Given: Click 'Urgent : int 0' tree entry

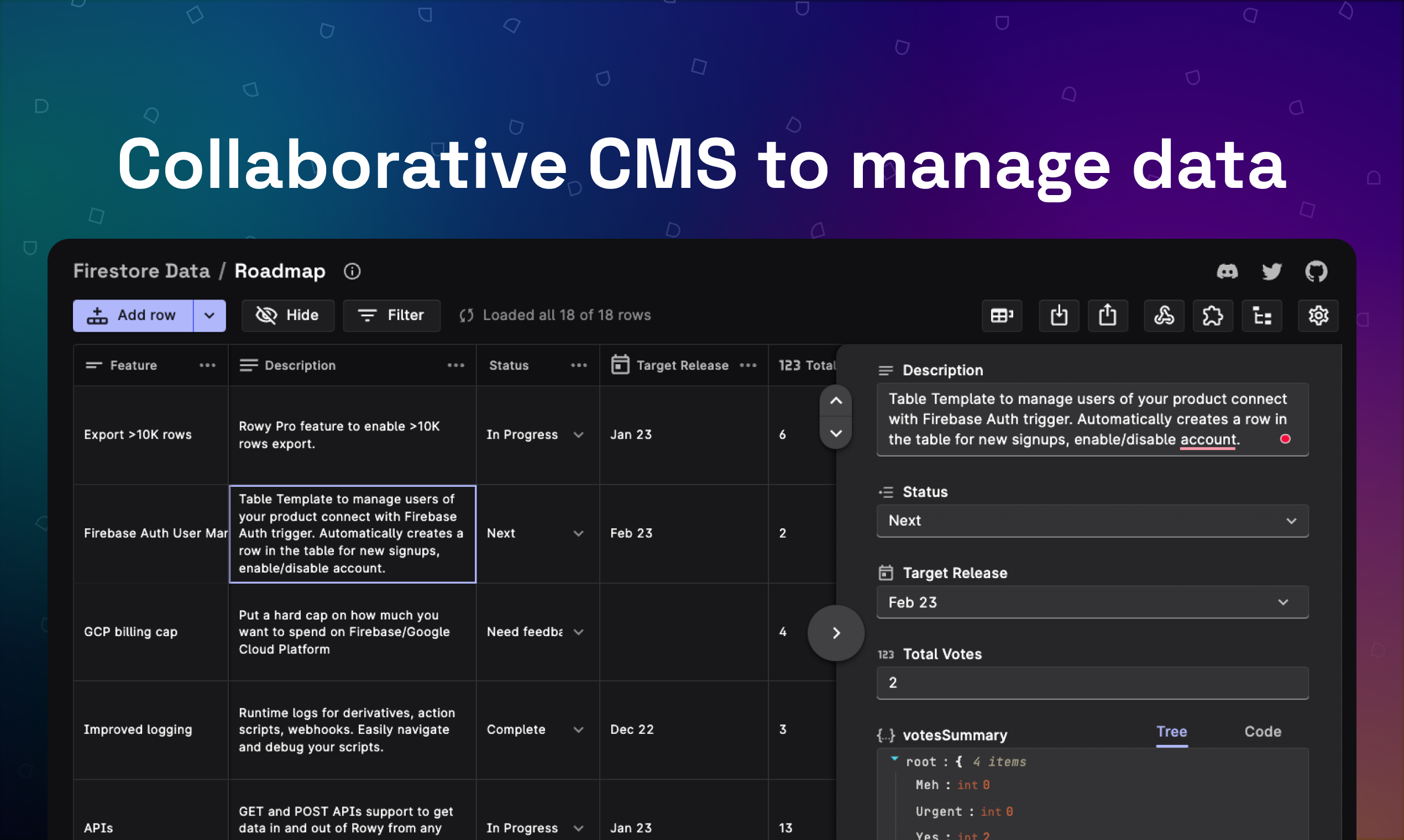Looking at the screenshot, I should [x=964, y=812].
